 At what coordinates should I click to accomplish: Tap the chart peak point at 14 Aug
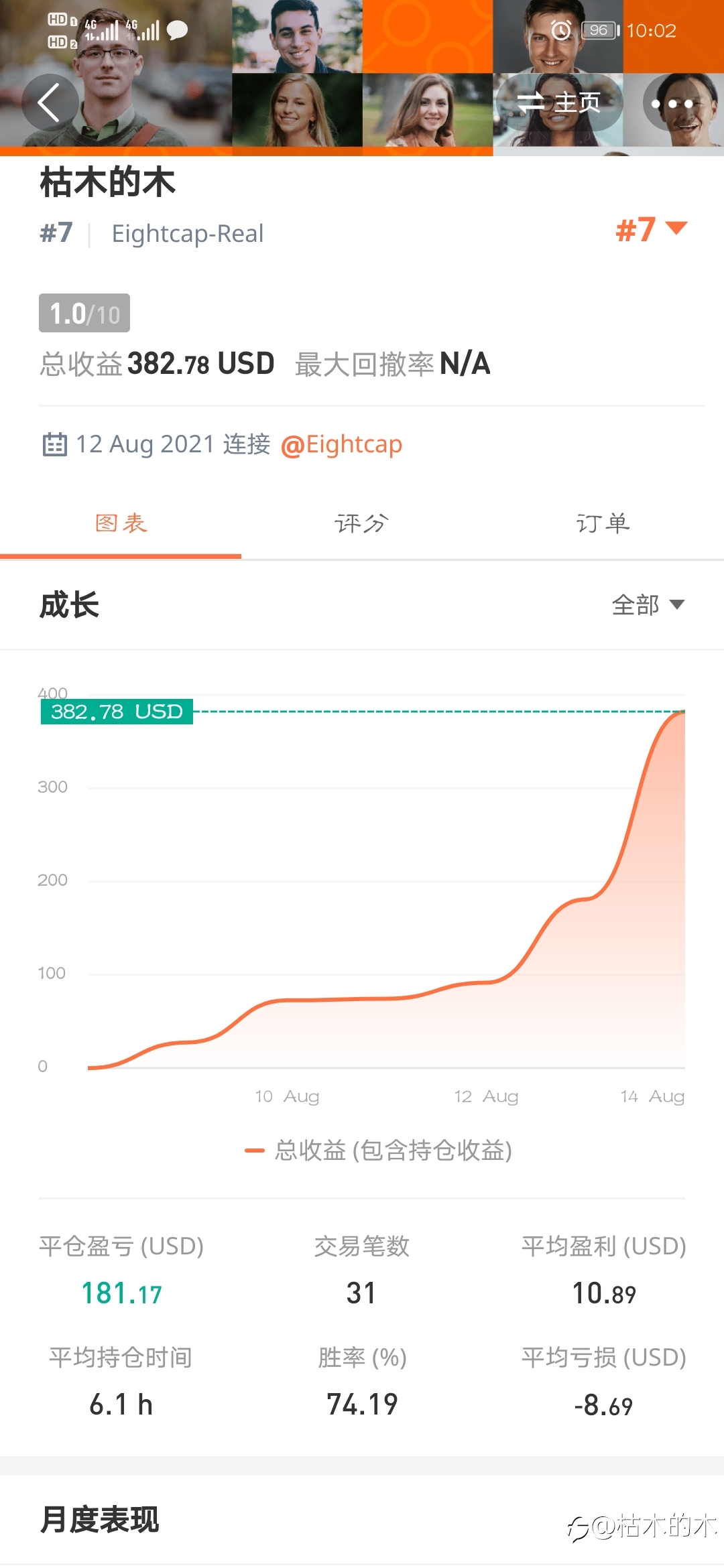(683, 712)
